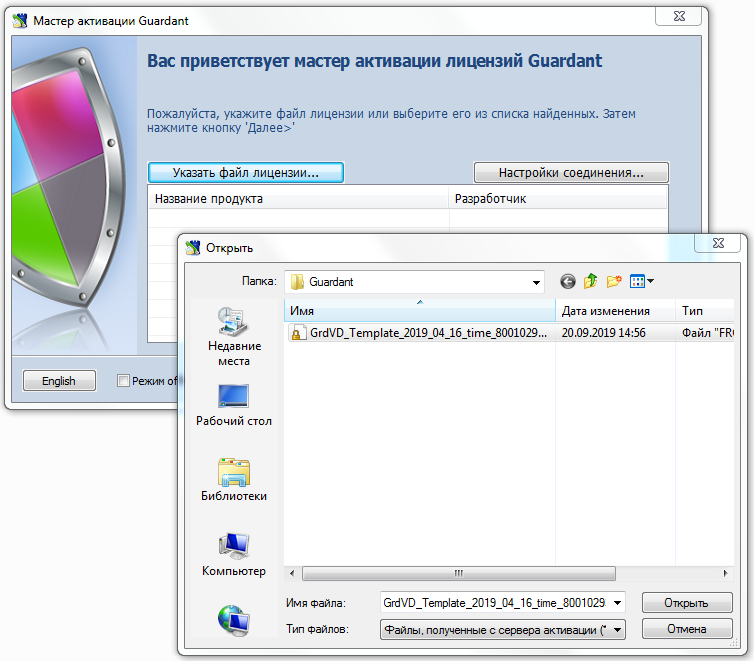Open the Тип файлов dropdown
Viewport: 754px width, 661px height.
[x=616, y=629]
